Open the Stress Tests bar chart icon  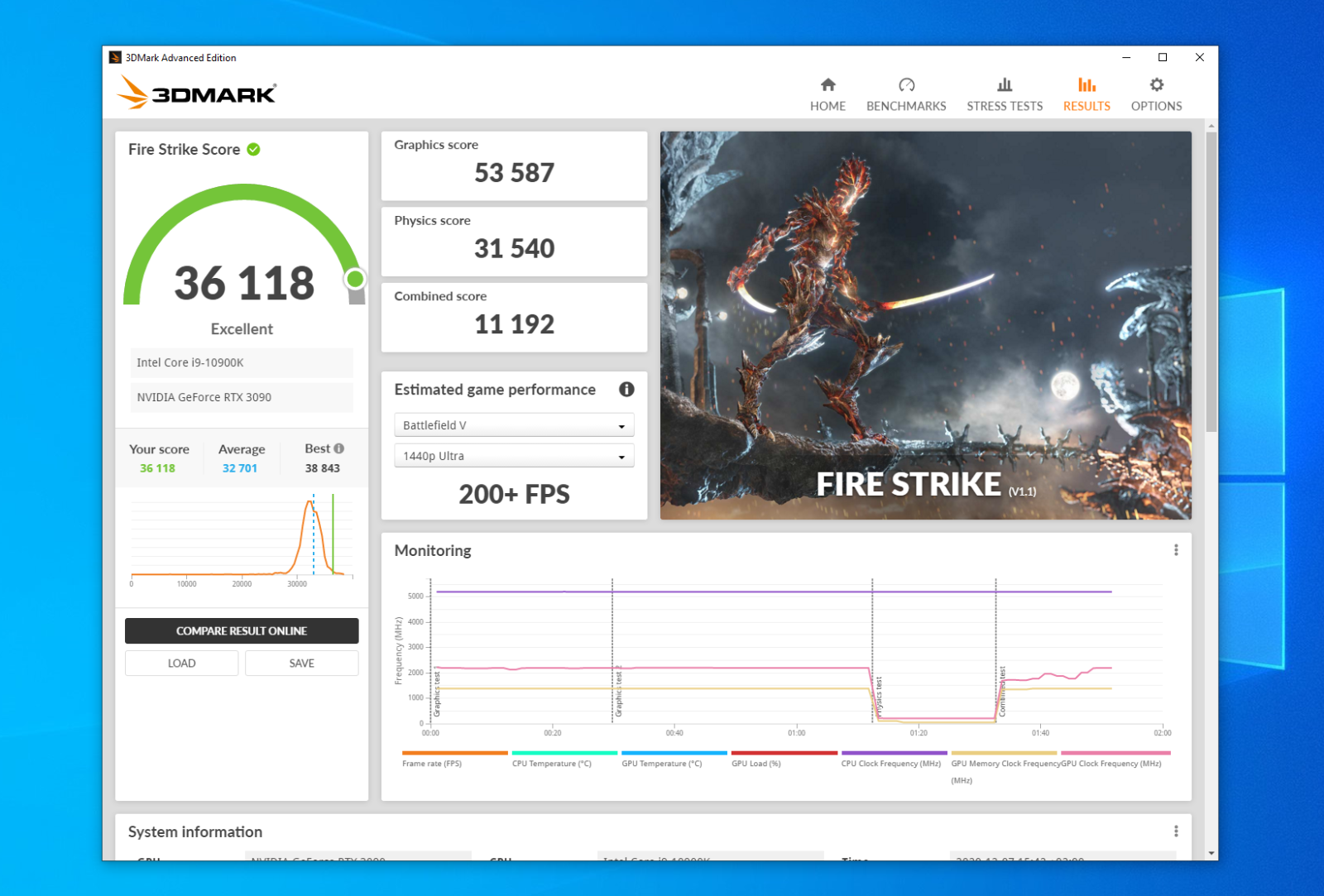pos(1005,84)
